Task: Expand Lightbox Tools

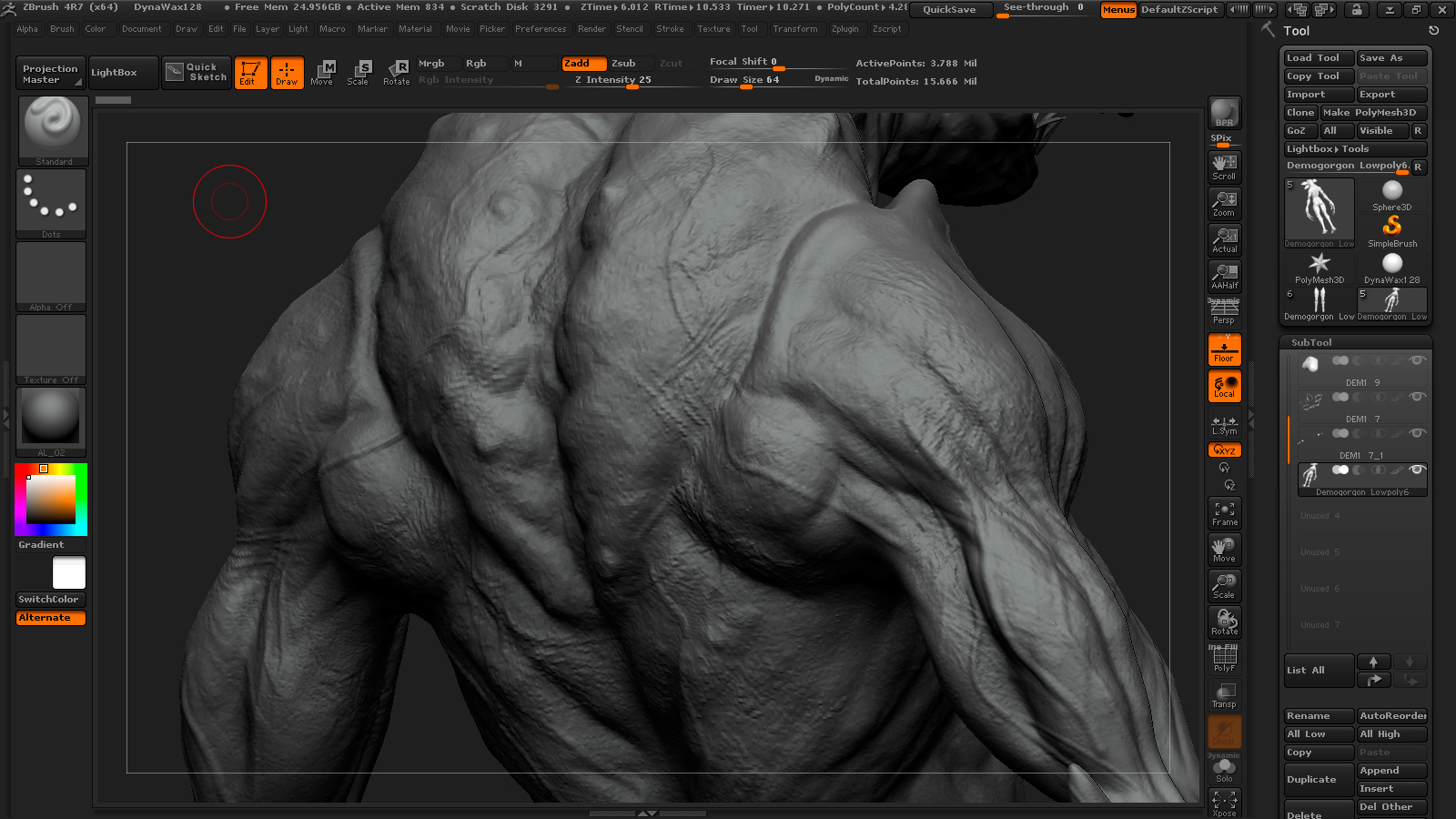Action: click(1355, 149)
